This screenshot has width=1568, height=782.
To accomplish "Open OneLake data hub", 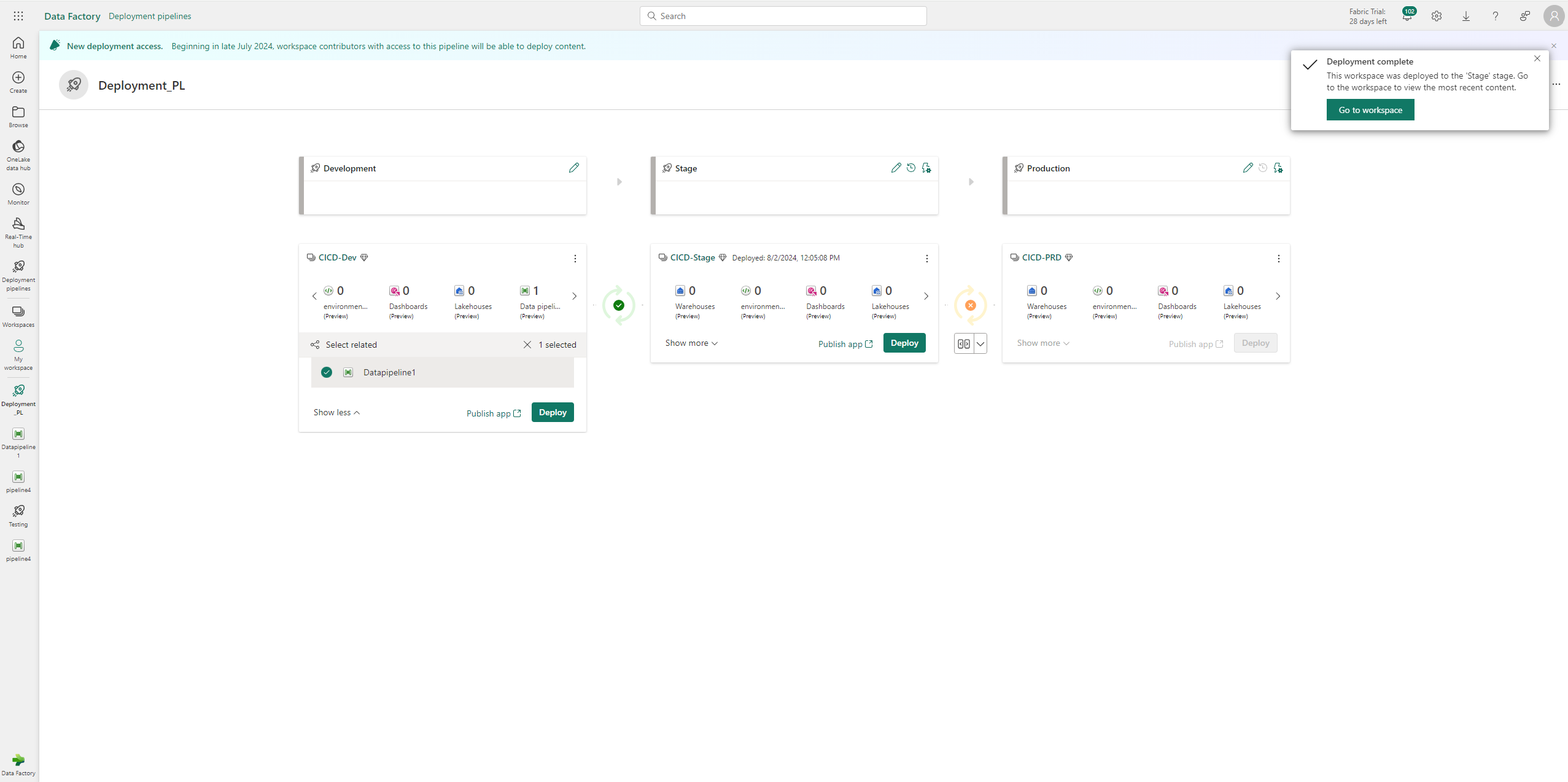I will [18, 155].
